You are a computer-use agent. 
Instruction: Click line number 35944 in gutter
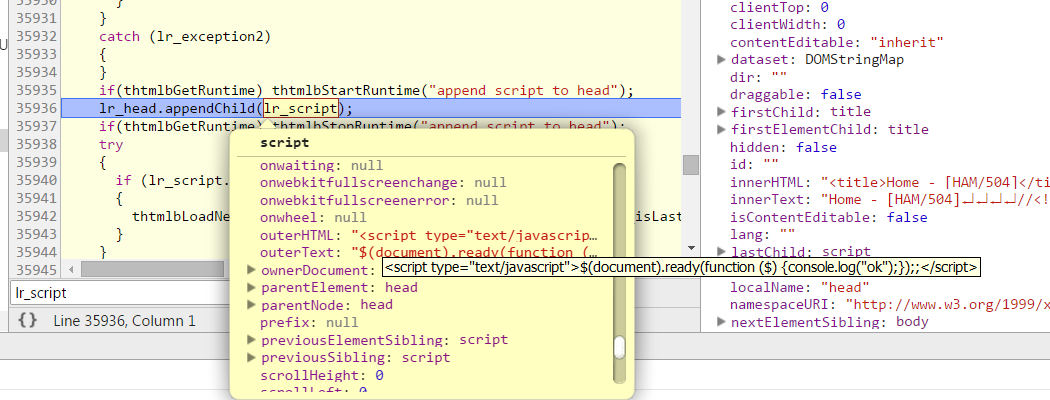(35, 252)
